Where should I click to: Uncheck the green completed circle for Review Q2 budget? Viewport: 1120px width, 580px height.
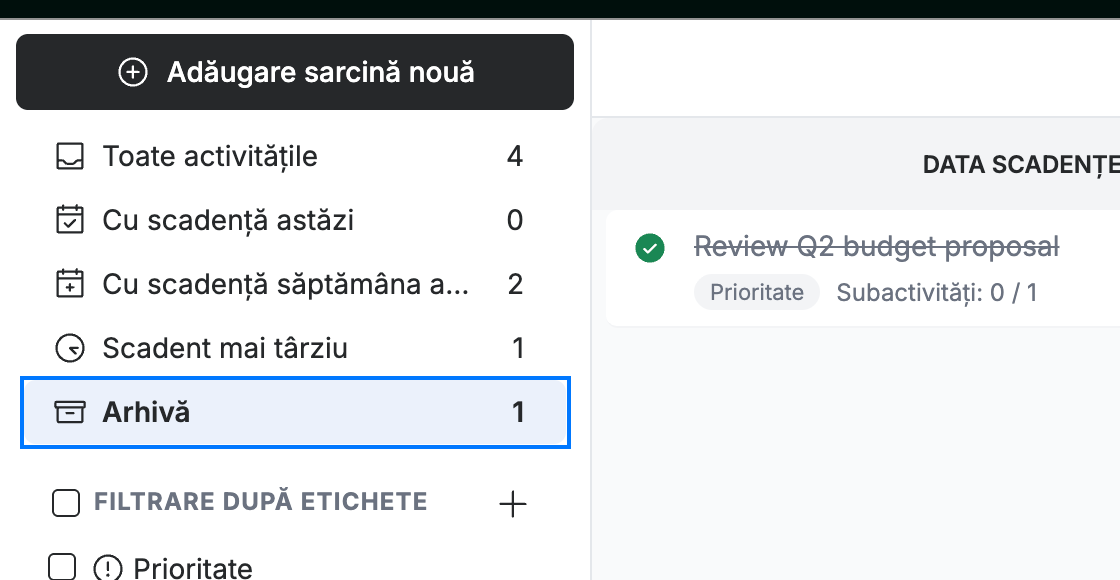point(650,248)
